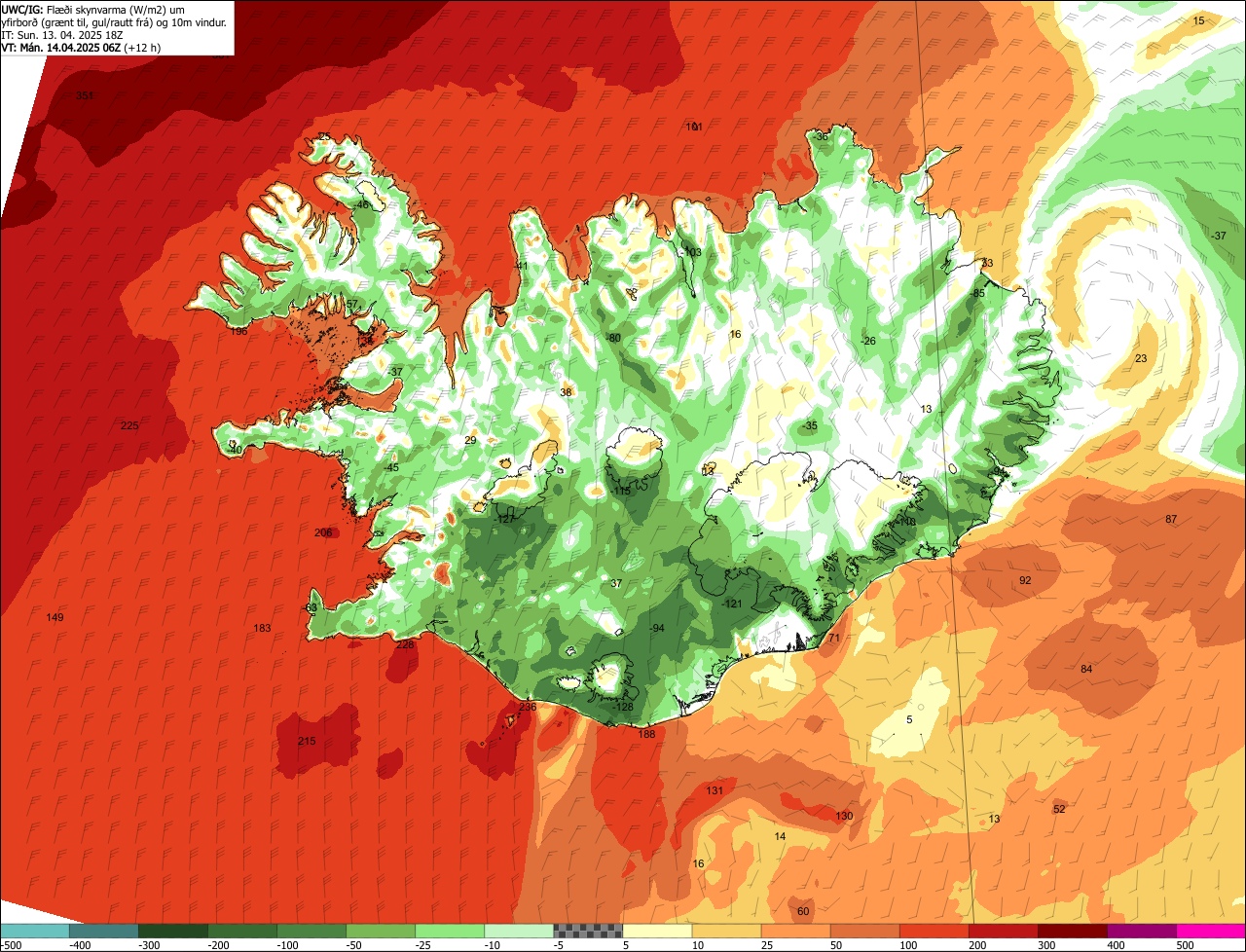Viewport: 1246px width, 952px height.
Task: Click the 52 value in the southeast ocean
Action: pyautogui.click(x=1059, y=809)
